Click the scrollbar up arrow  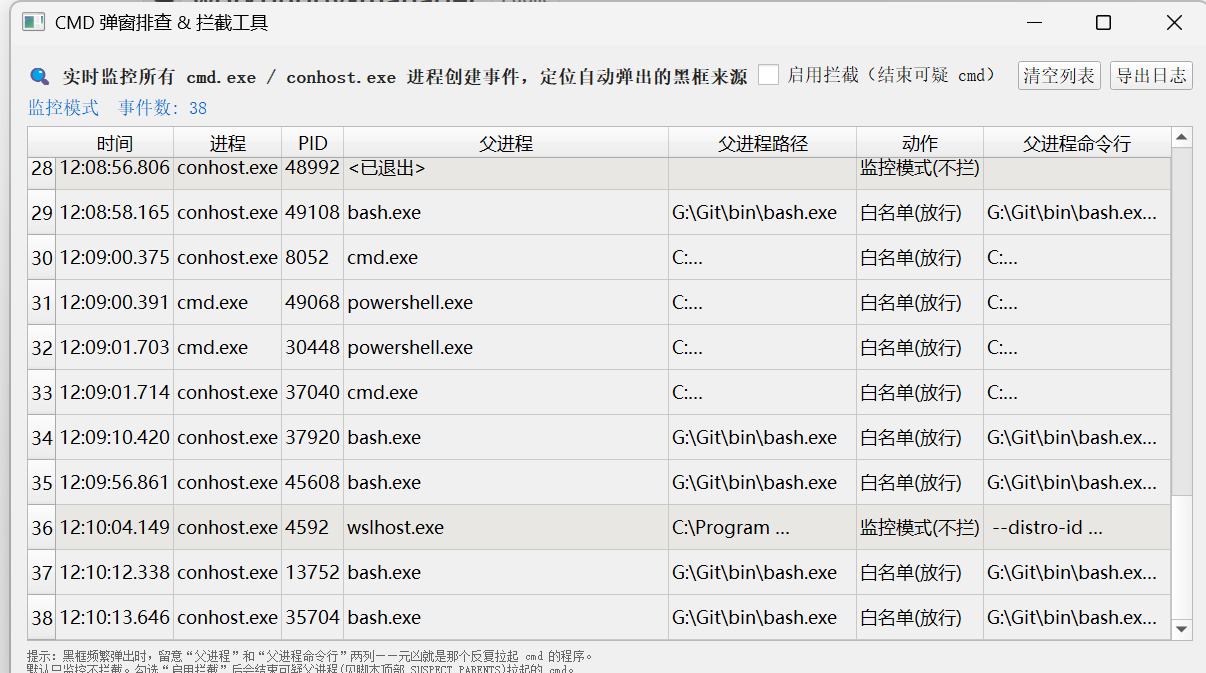[1182, 138]
